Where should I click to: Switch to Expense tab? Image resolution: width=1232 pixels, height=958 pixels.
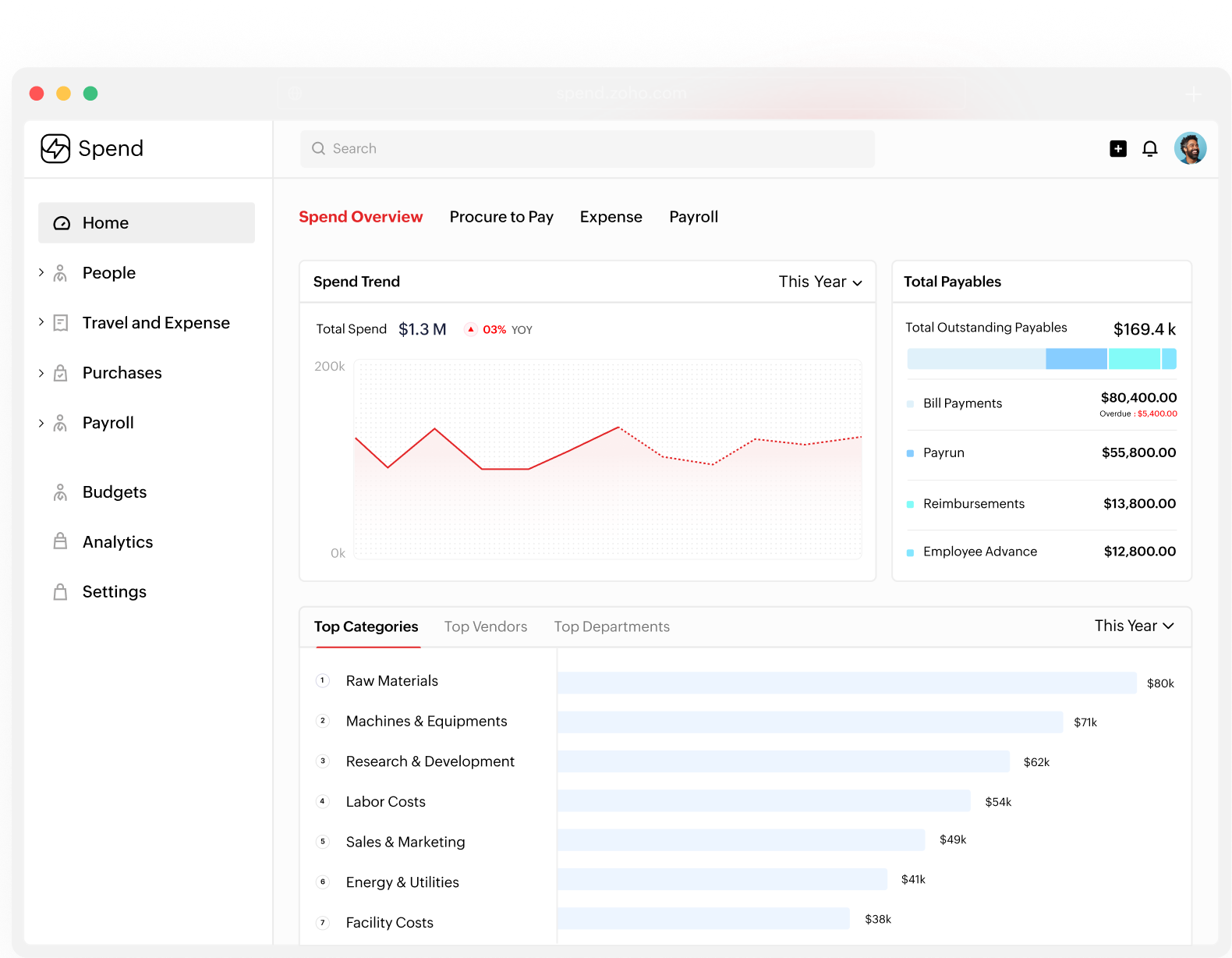point(611,217)
